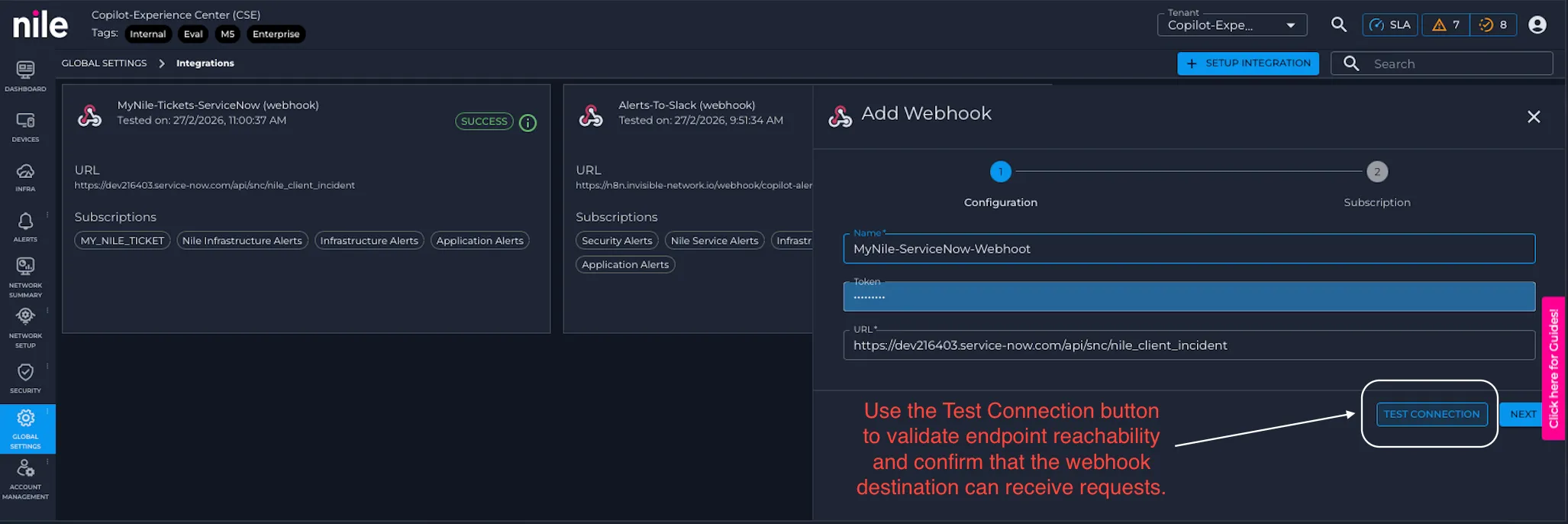The width and height of the screenshot is (1568, 524).
Task: Expand the Tenant dropdown
Action: point(1232,25)
